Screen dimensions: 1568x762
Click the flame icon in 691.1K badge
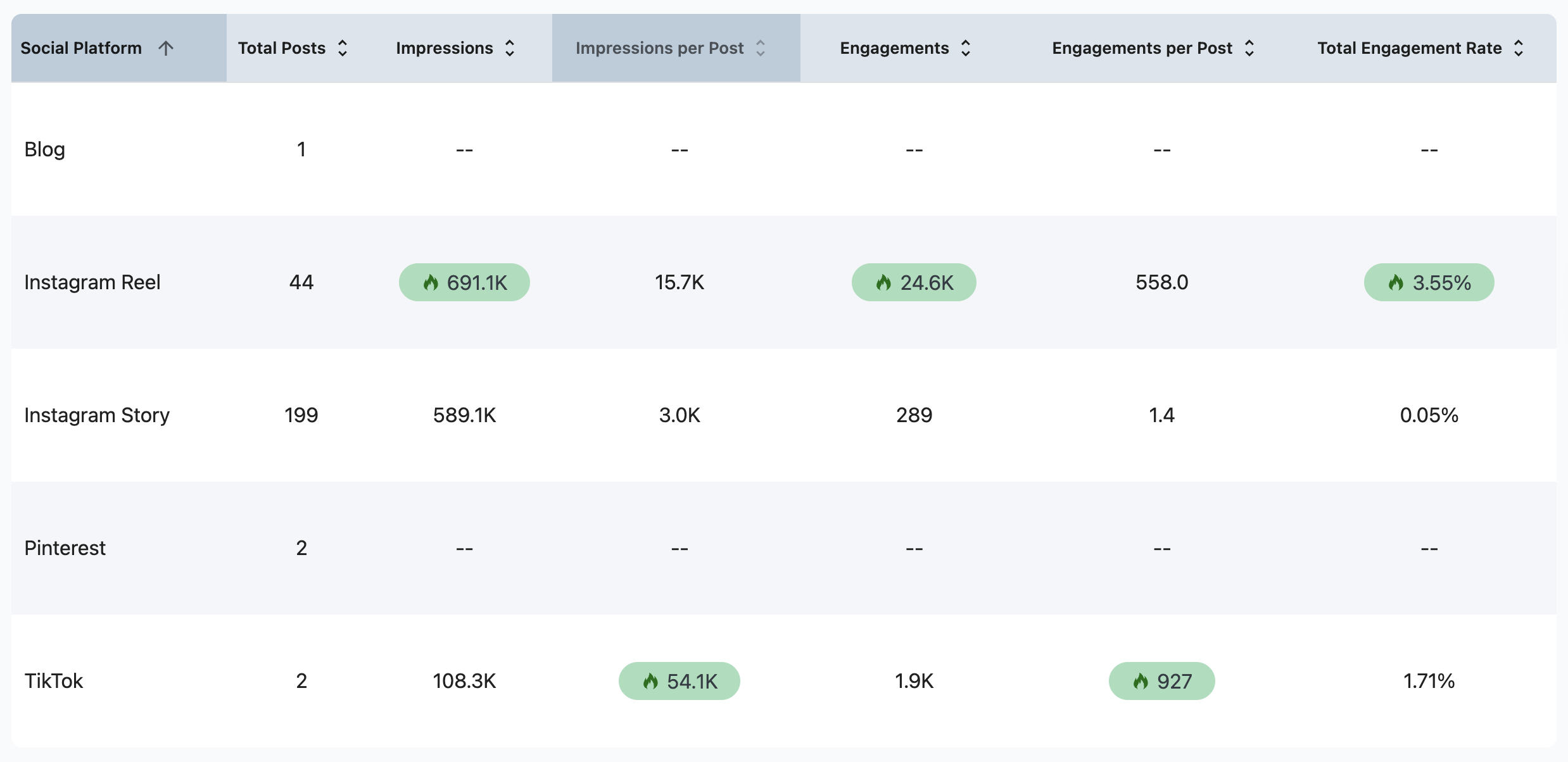431,282
